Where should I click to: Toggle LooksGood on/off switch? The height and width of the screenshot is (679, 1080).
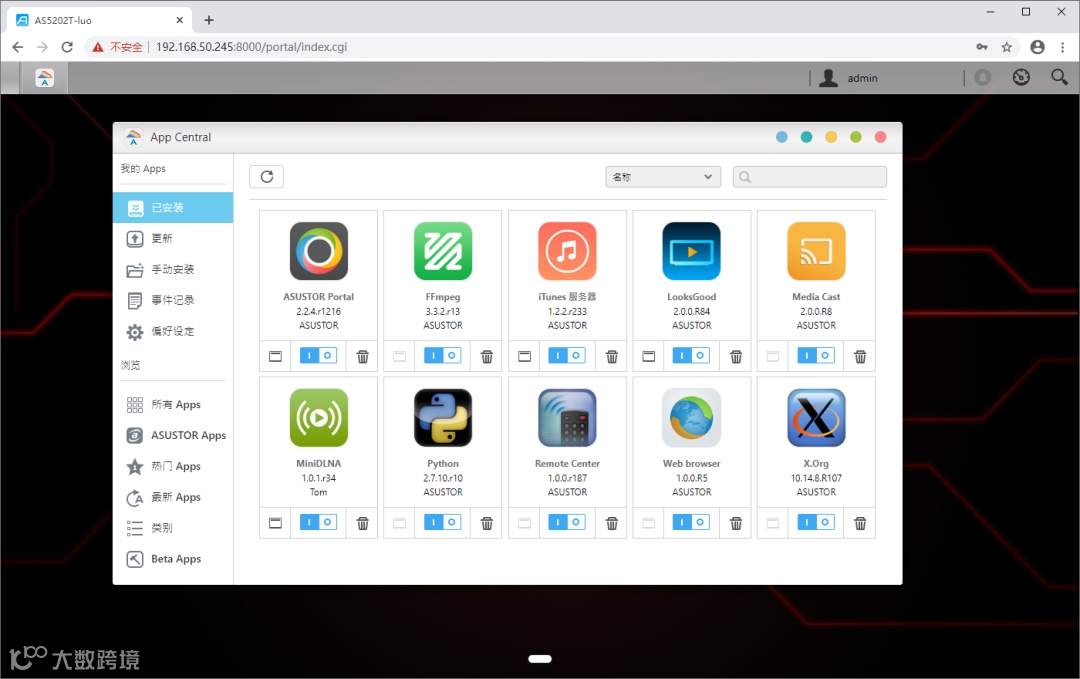692,355
